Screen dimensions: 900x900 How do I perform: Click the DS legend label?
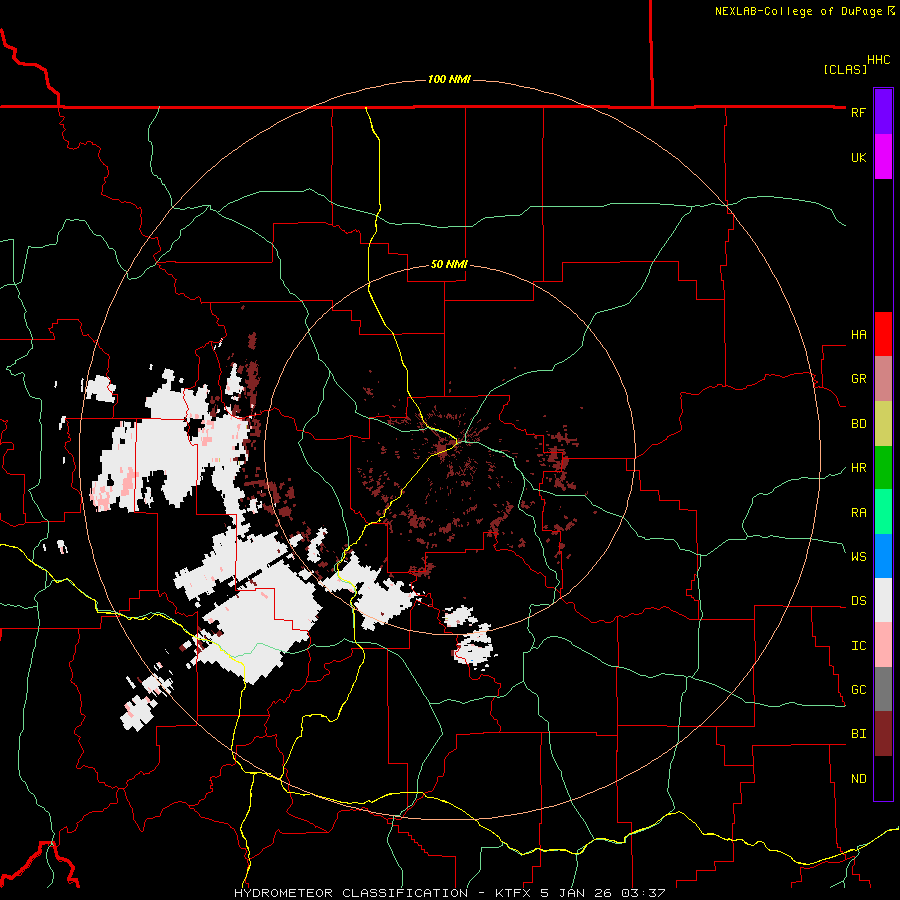tap(858, 601)
